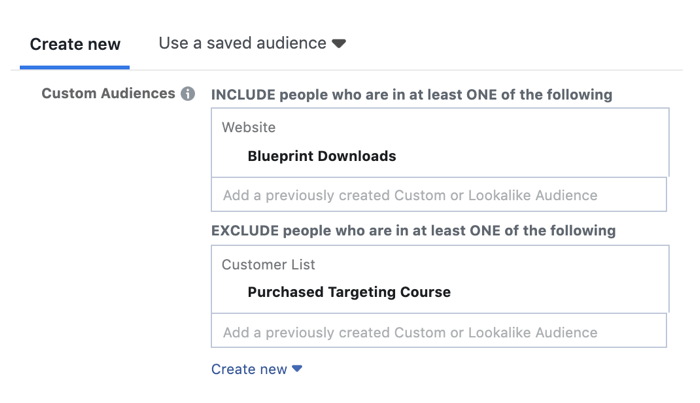Expand the Create new link menu below exclusions

click(257, 369)
